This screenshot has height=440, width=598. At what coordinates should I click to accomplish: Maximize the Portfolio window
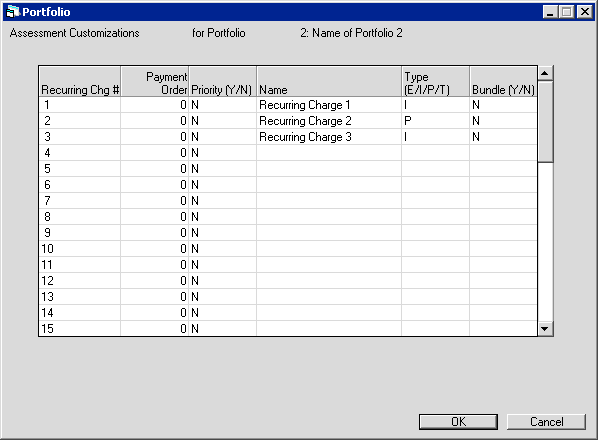(x=567, y=12)
